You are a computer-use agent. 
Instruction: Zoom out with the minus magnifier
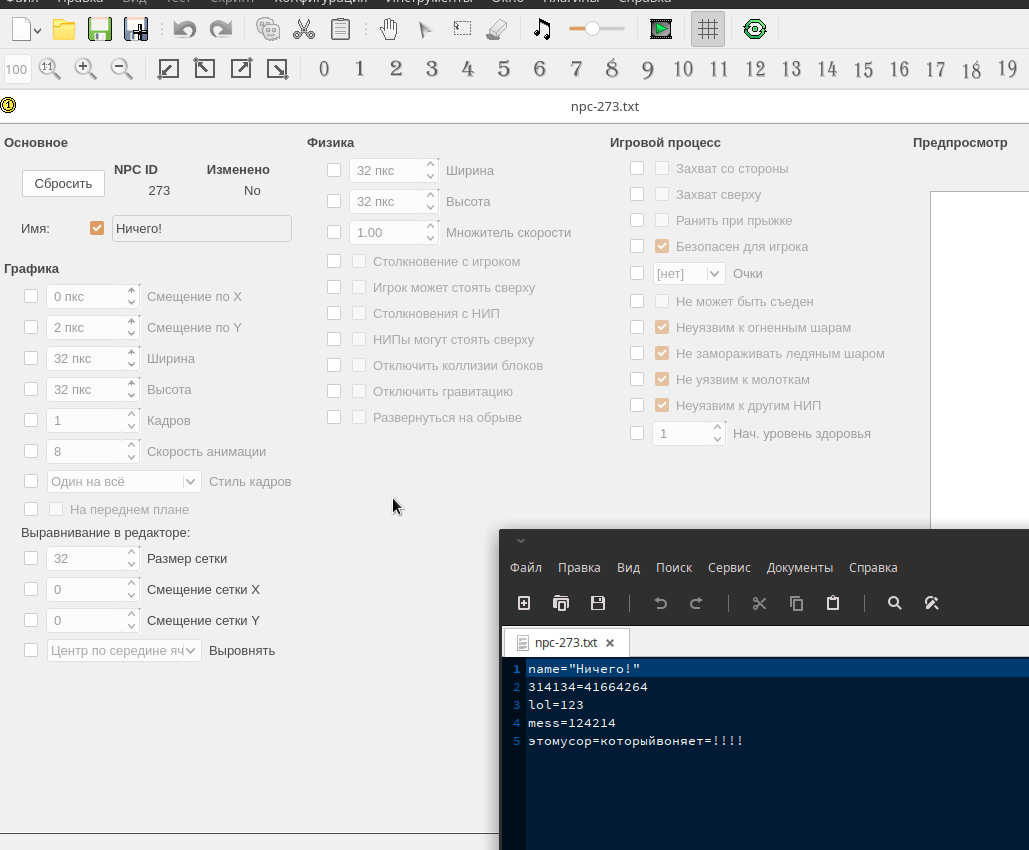(121, 68)
